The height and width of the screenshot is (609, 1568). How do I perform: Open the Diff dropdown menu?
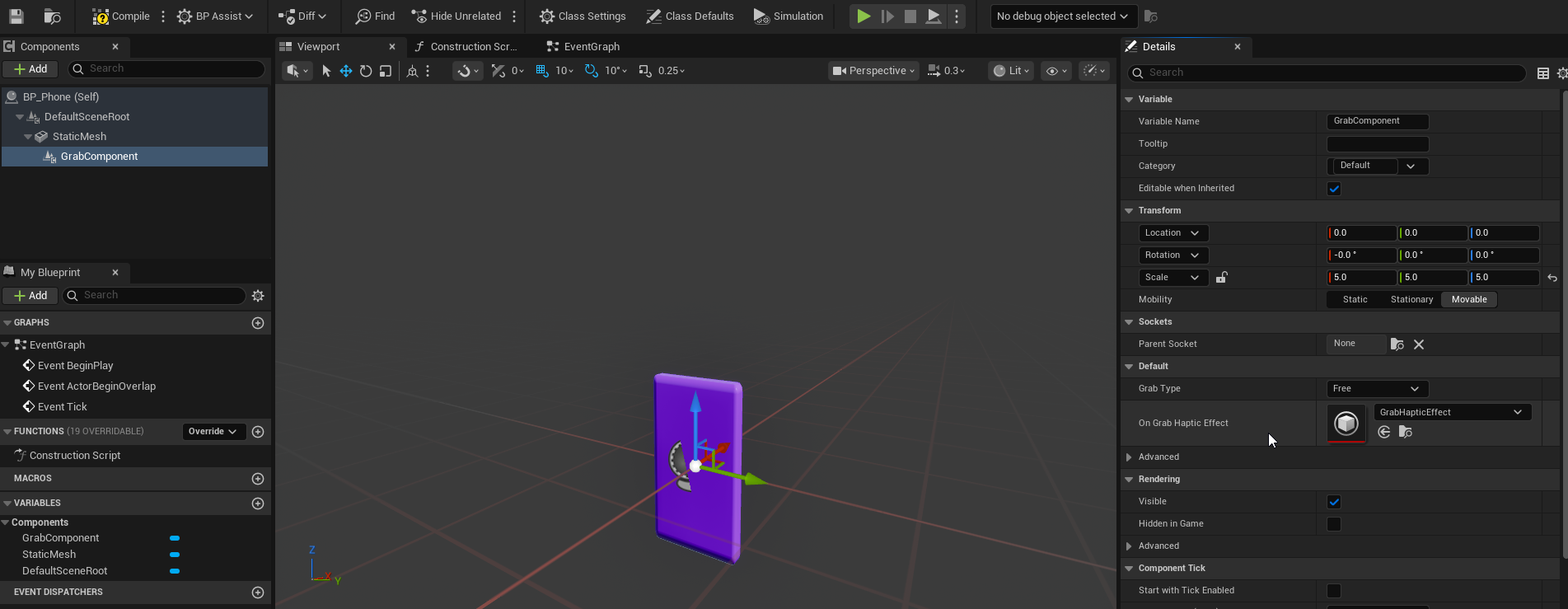point(302,16)
